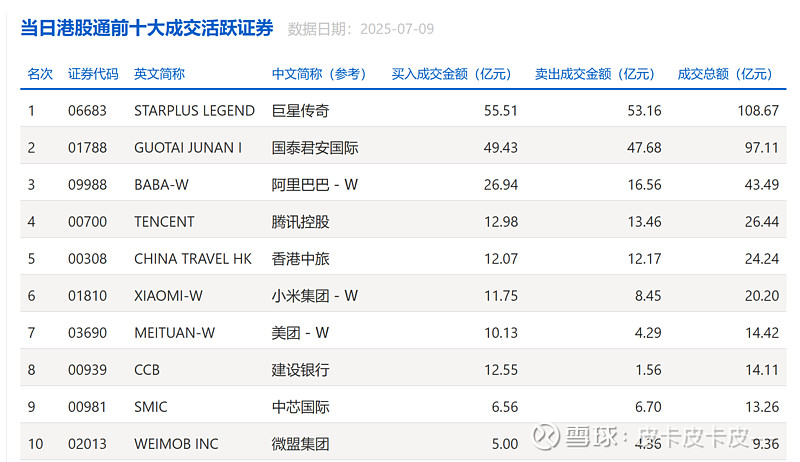Click the Chinese name 腾讯控股
The image size is (800, 462).
pos(301,222)
